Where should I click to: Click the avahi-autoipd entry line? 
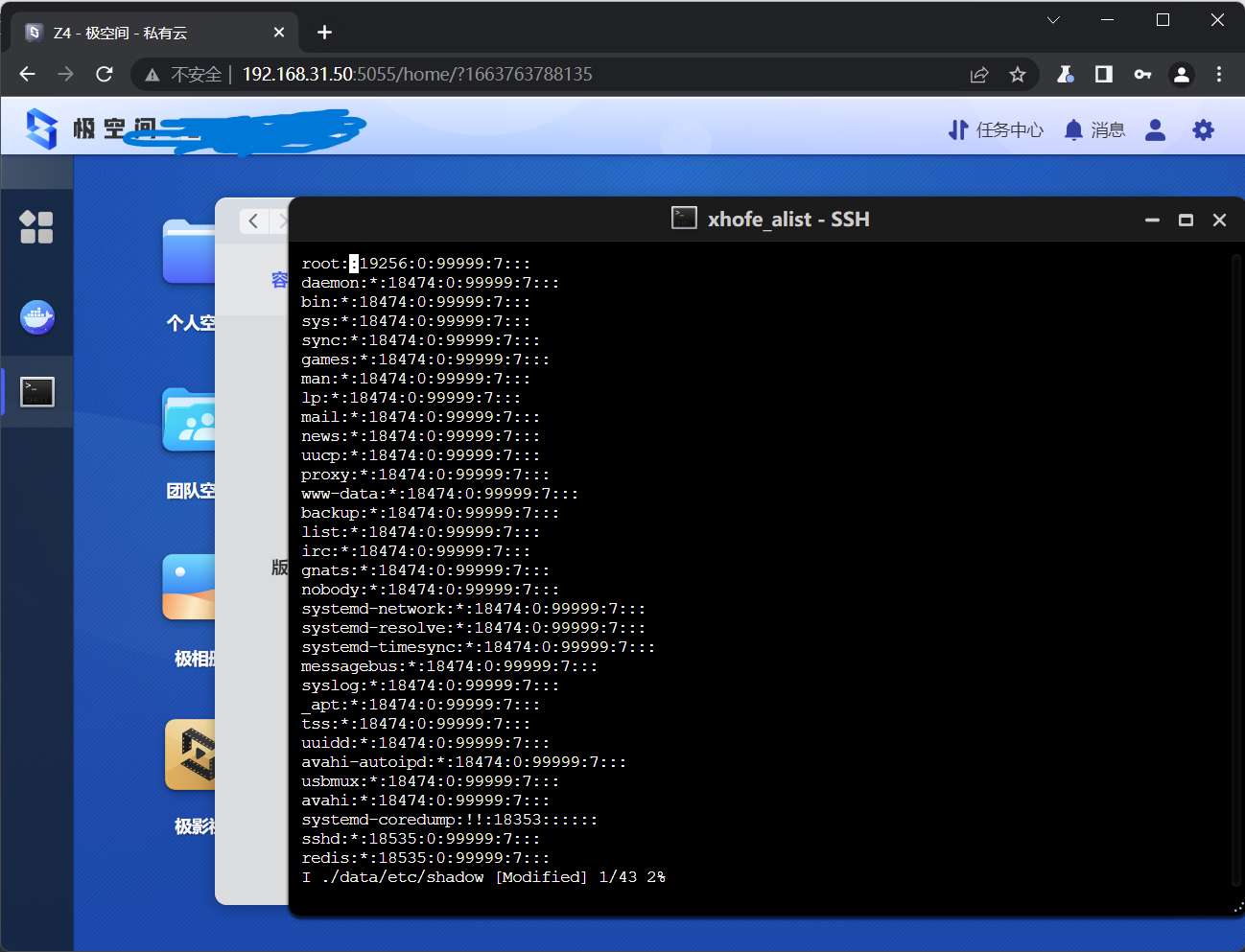tap(463, 762)
